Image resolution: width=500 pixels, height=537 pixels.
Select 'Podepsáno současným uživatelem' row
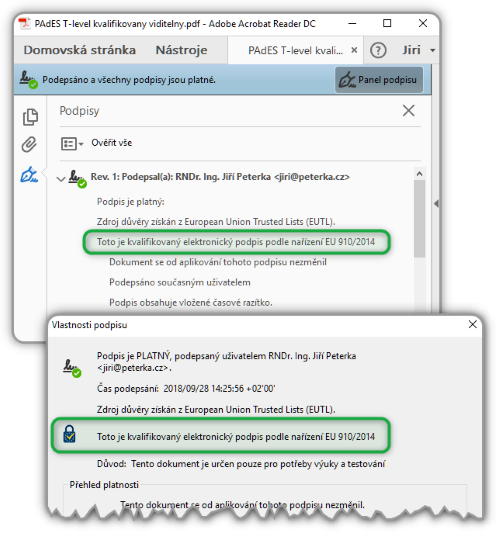[180, 282]
